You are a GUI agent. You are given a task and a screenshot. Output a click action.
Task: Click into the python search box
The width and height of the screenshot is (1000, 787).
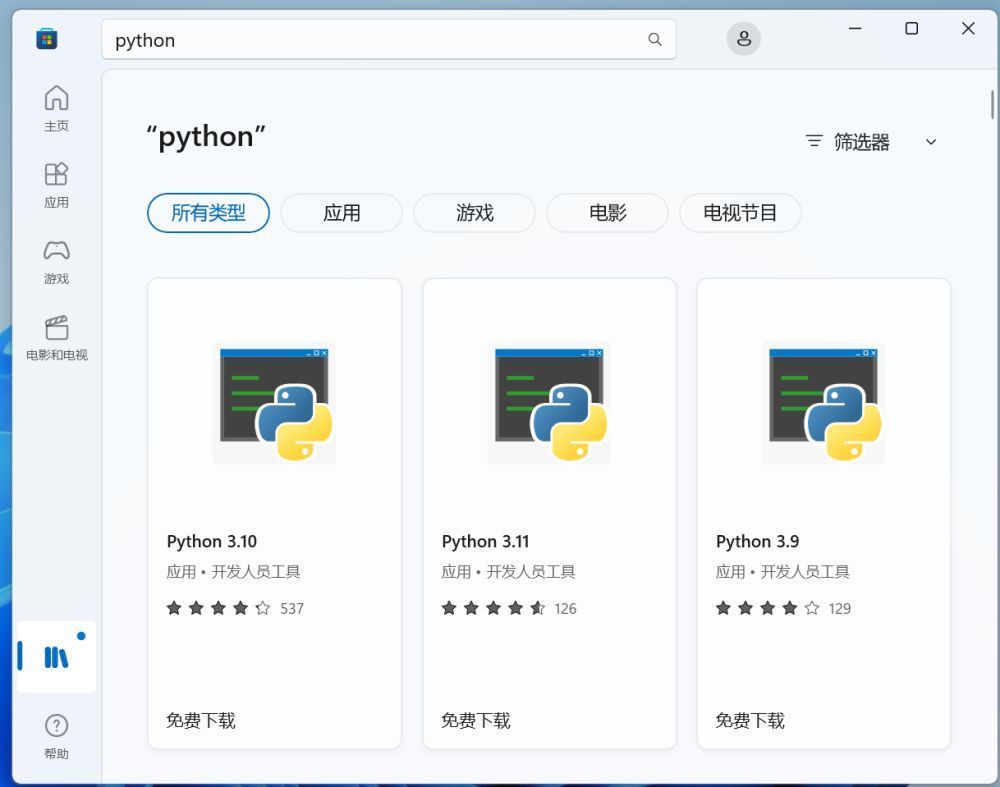pos(389,40)
